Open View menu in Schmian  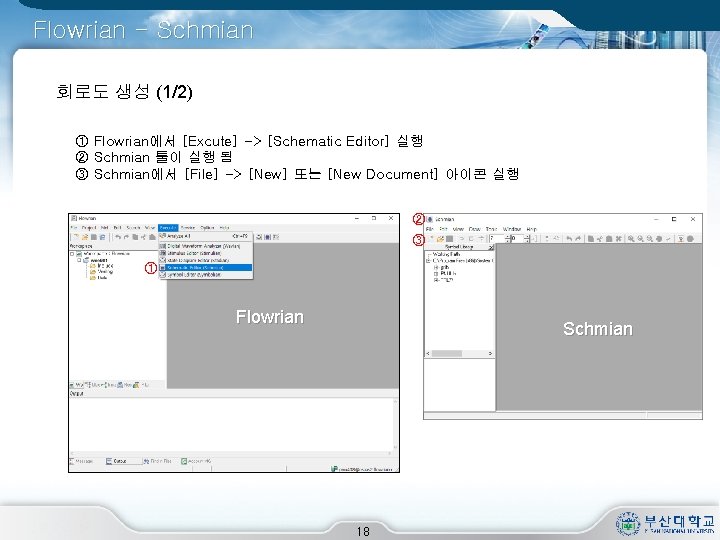[x=458, y=229]
